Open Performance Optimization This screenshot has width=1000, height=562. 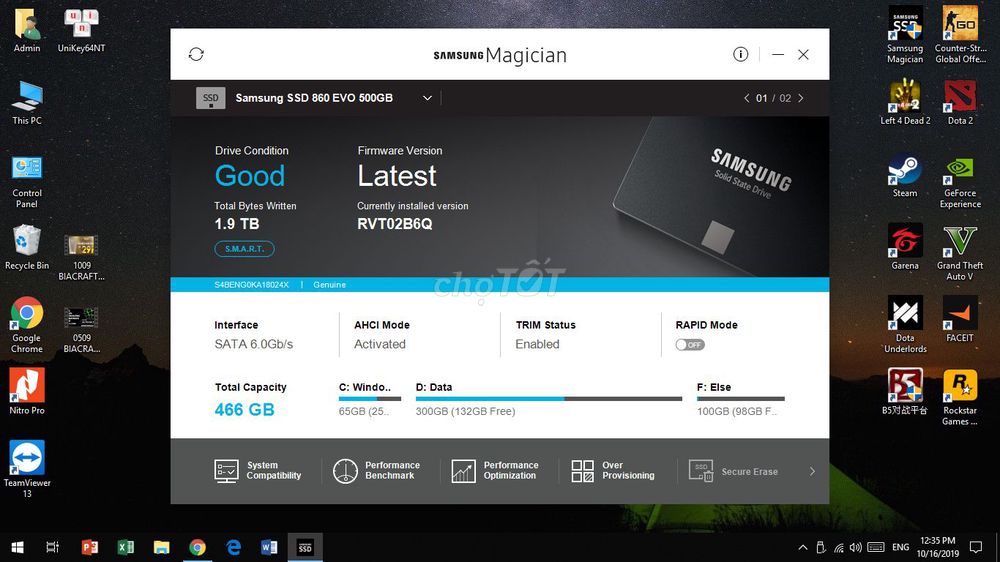[495, 471]
